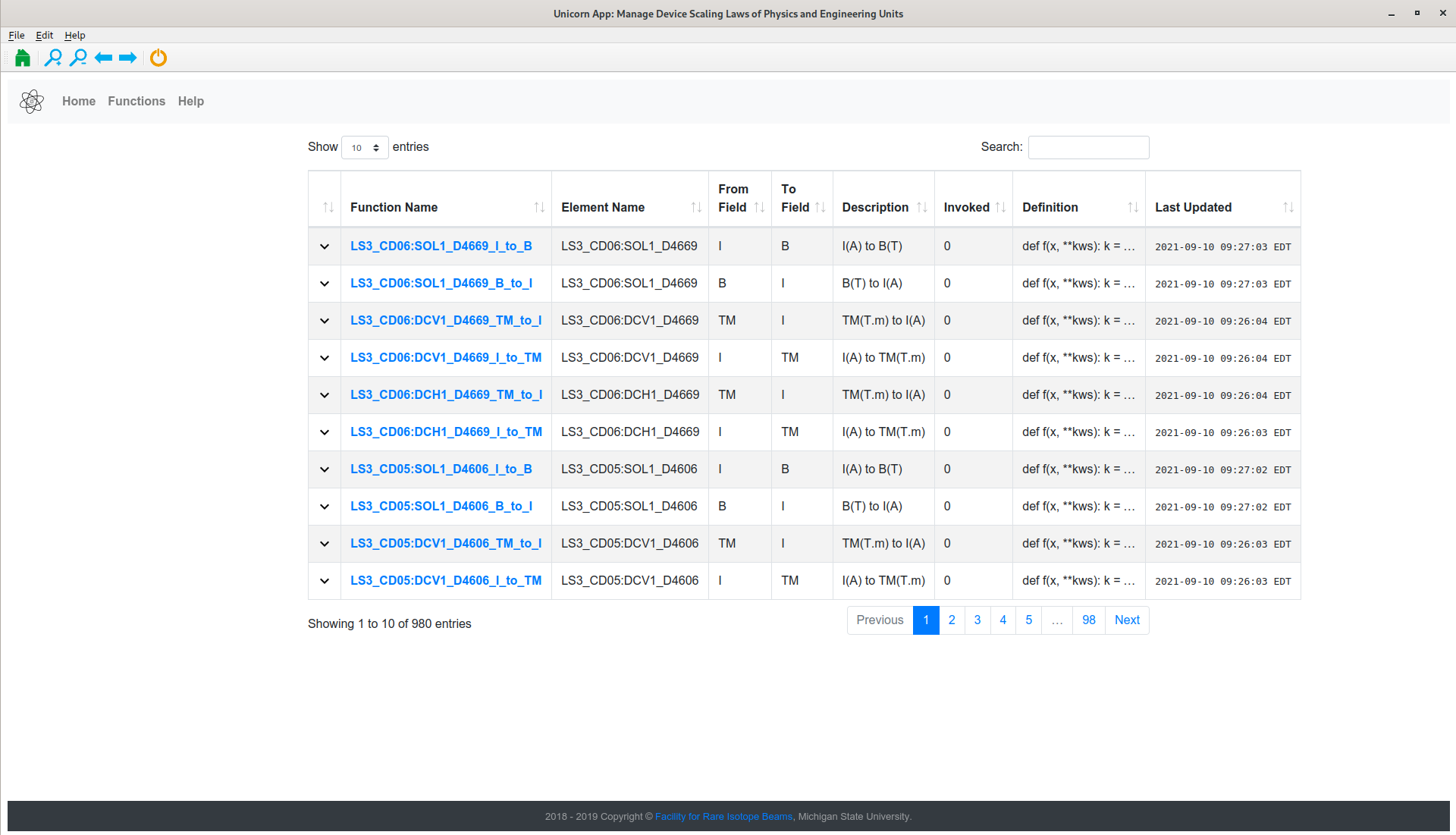Click the entries spinner up arrow

coord(377,143)
